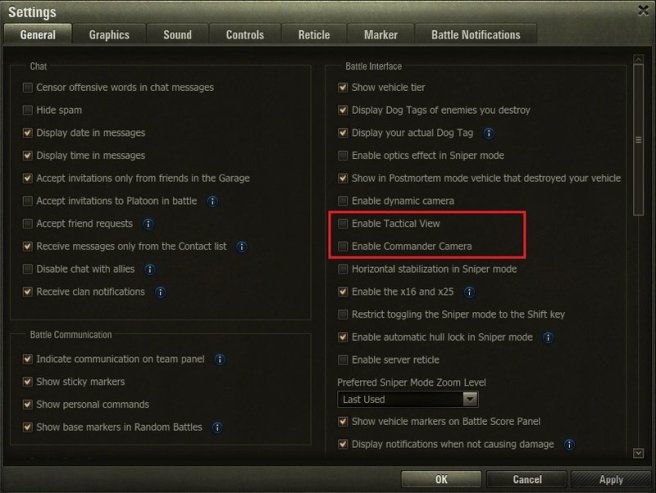Open info for automatic hull lock in Sniper mode
The image size is (656, 493).
548,337
